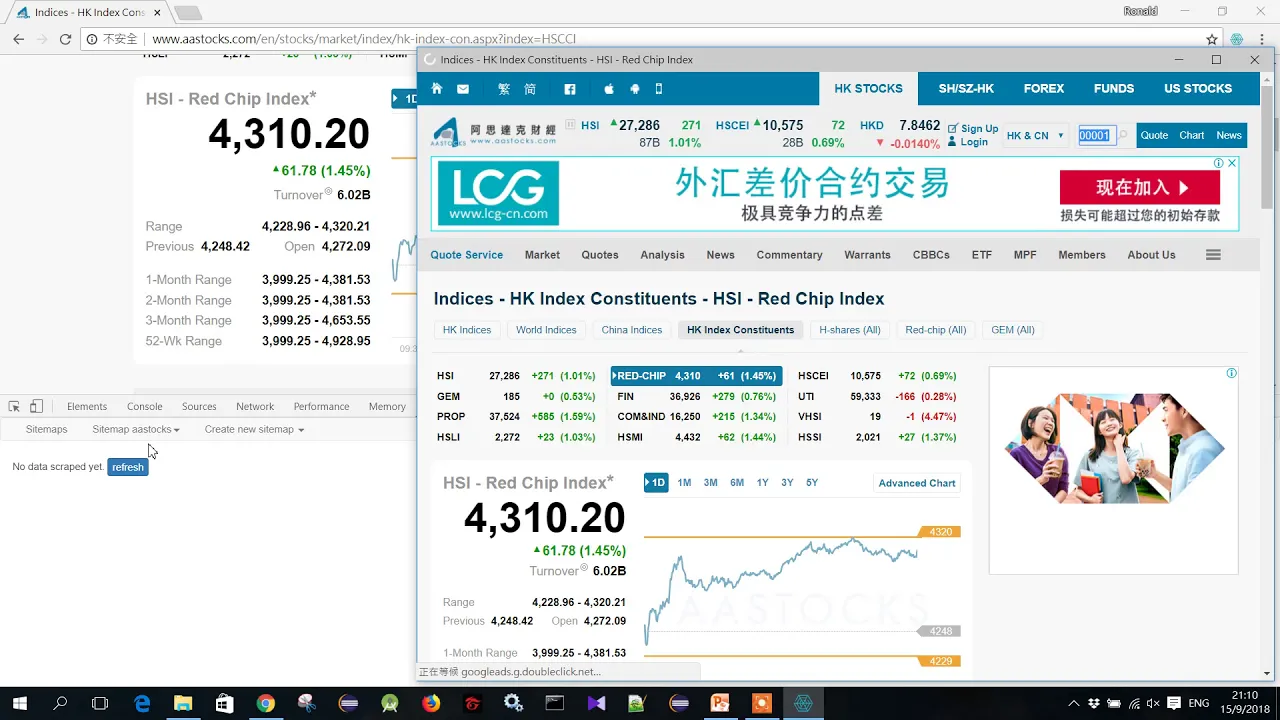Select the World Indices filter
This screenshot has height=720, width=1280.
(546, 330)
